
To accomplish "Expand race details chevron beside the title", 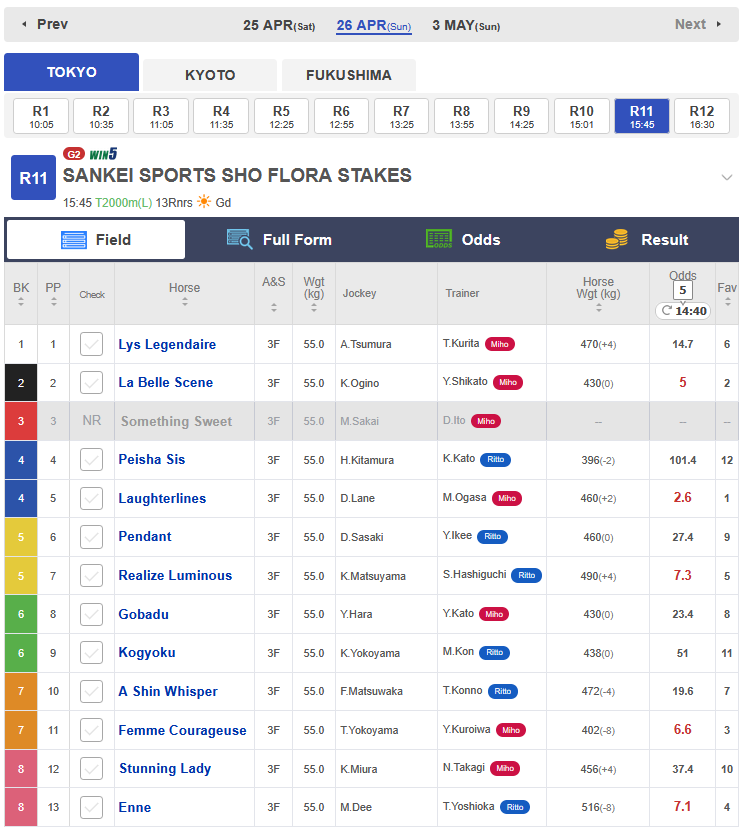I will pos(726,177).
